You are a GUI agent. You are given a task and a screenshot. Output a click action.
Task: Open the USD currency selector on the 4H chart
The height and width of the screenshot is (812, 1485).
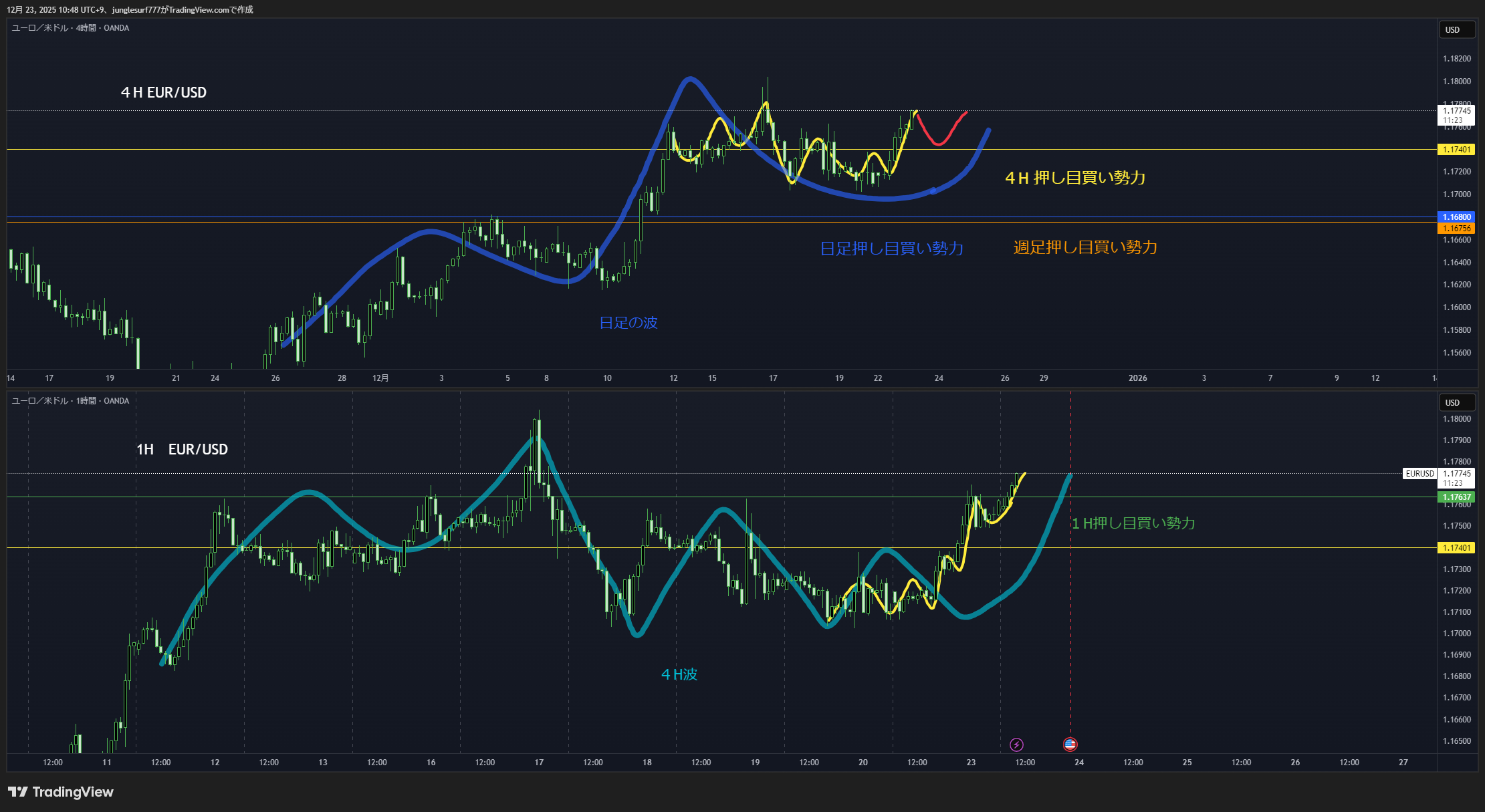[x=1456, y=29]
